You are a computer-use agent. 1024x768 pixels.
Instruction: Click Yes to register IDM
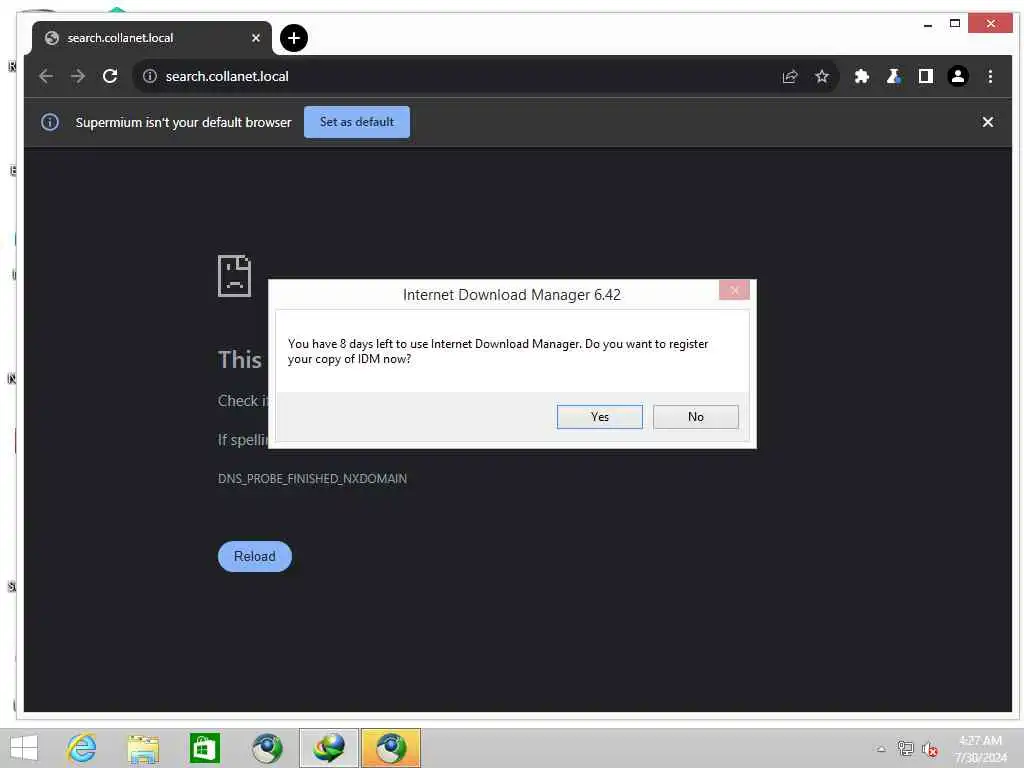(599, 417)
